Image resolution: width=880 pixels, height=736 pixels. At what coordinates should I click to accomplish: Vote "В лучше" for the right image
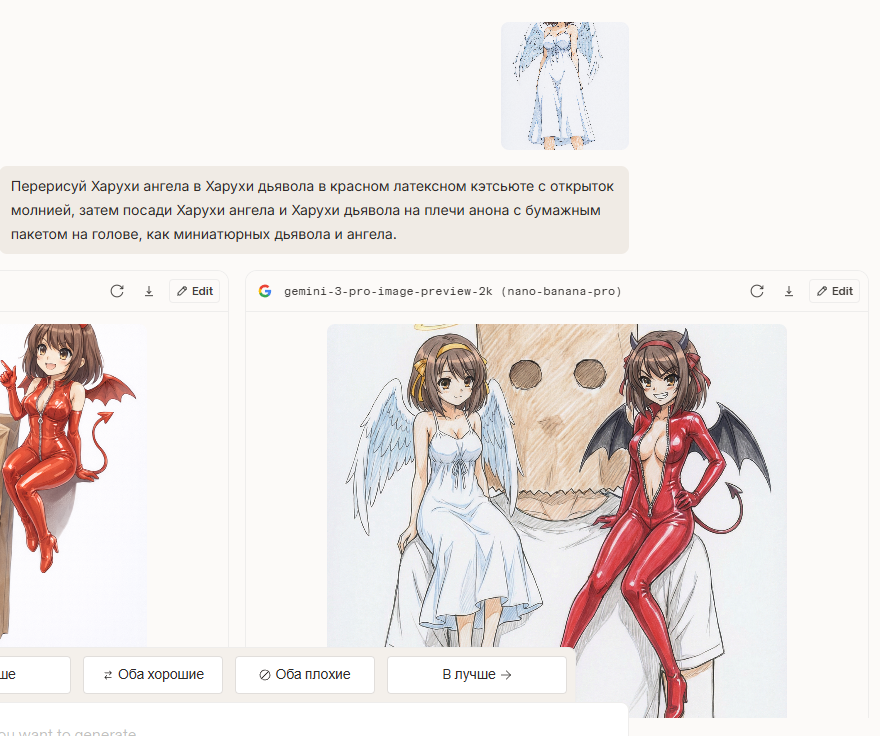(476, 675)
